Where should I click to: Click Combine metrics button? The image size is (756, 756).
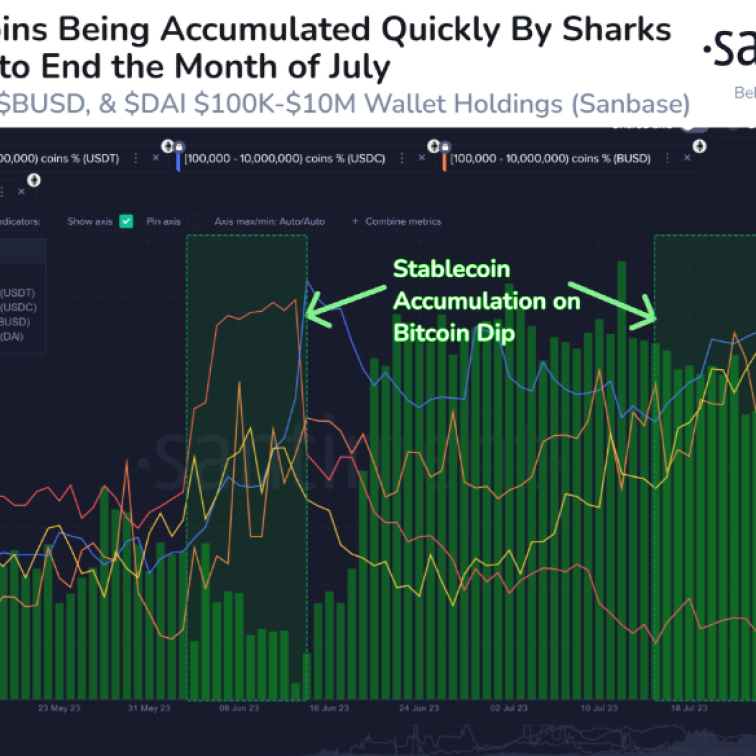tap(403, 221)
